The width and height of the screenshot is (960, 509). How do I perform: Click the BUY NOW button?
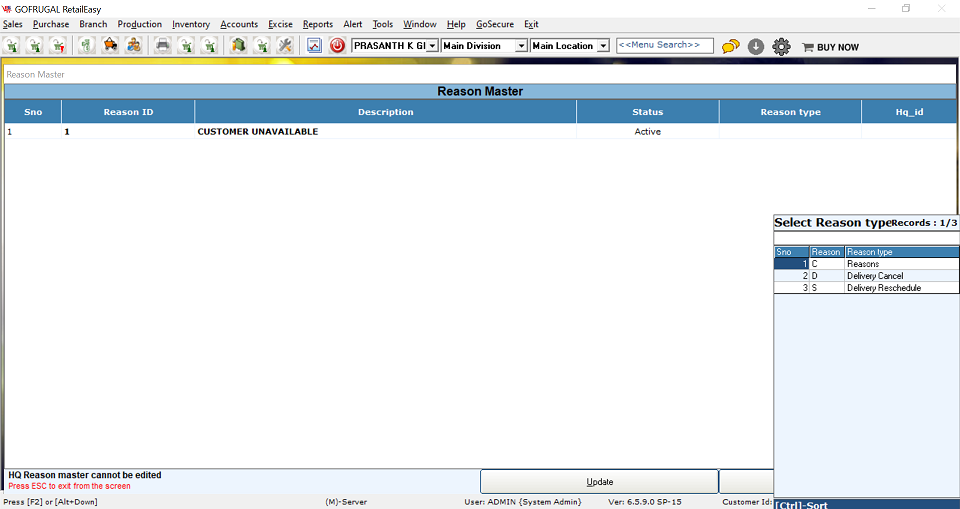pos(830,47)
